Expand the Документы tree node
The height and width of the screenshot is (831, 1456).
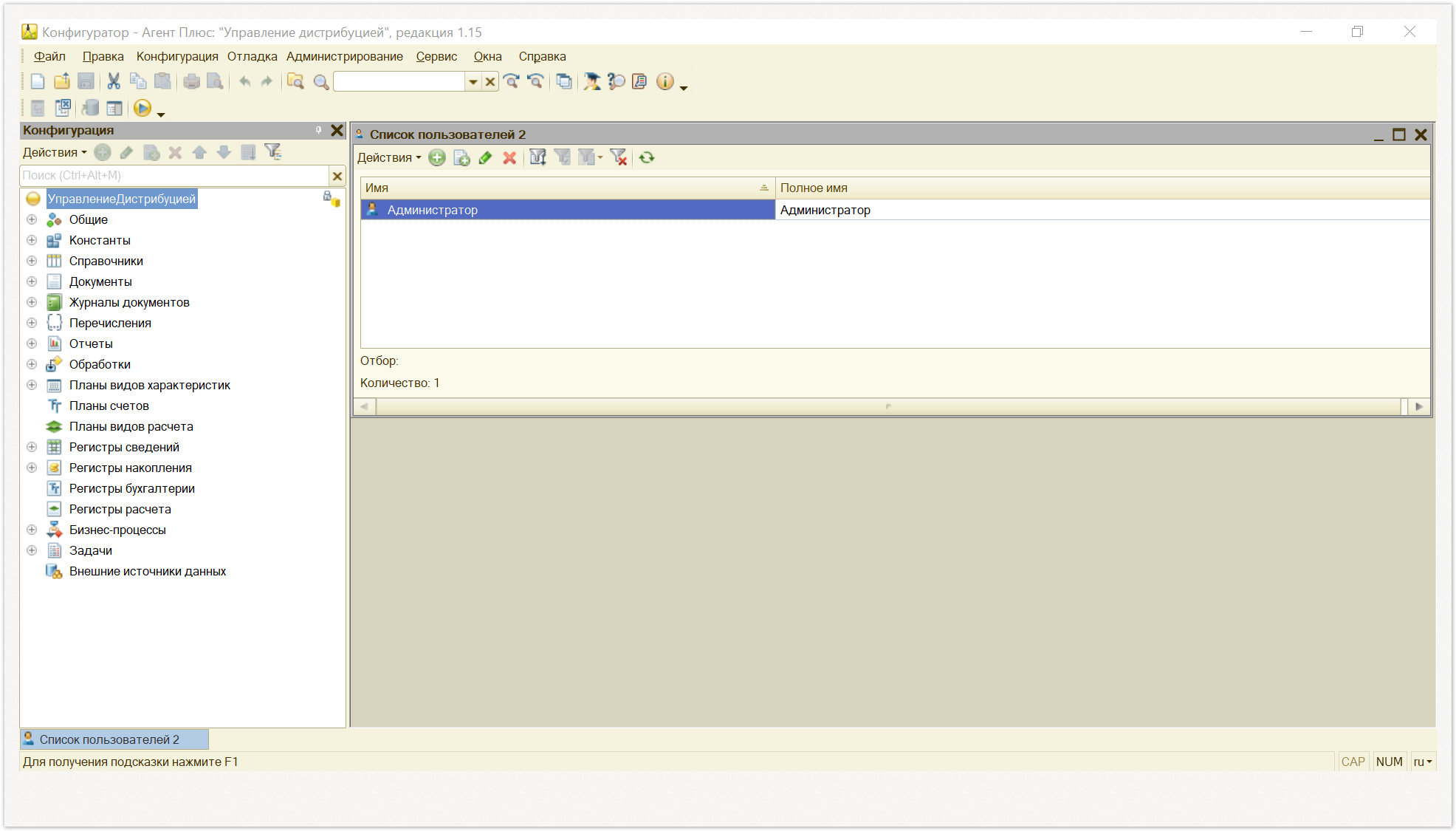(32, 281)
